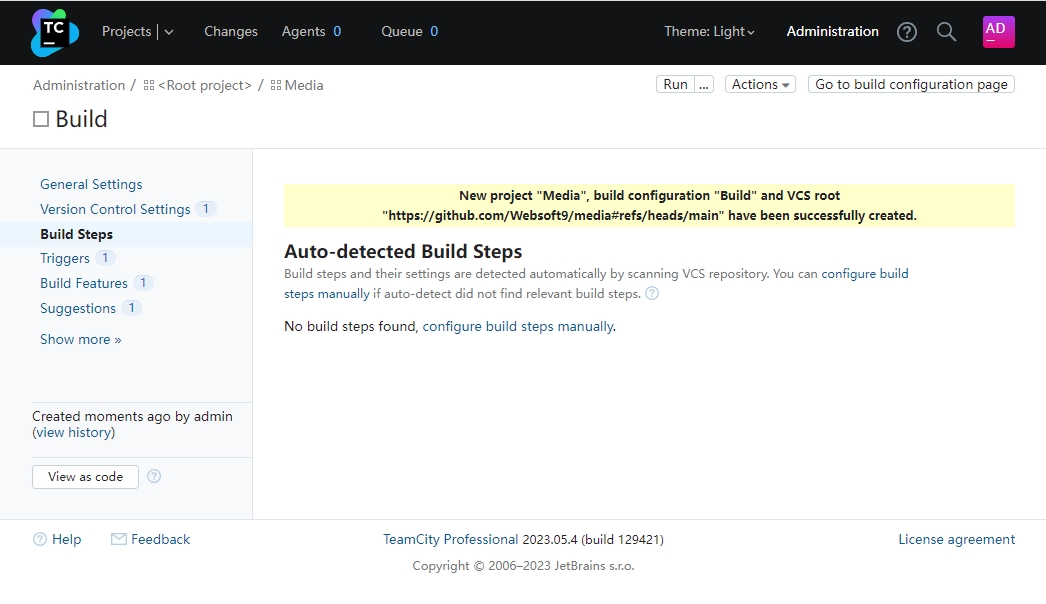Open Version Control Settings tab
Viewport: 1046px width, 604px height.
click(x=115, y=209)
